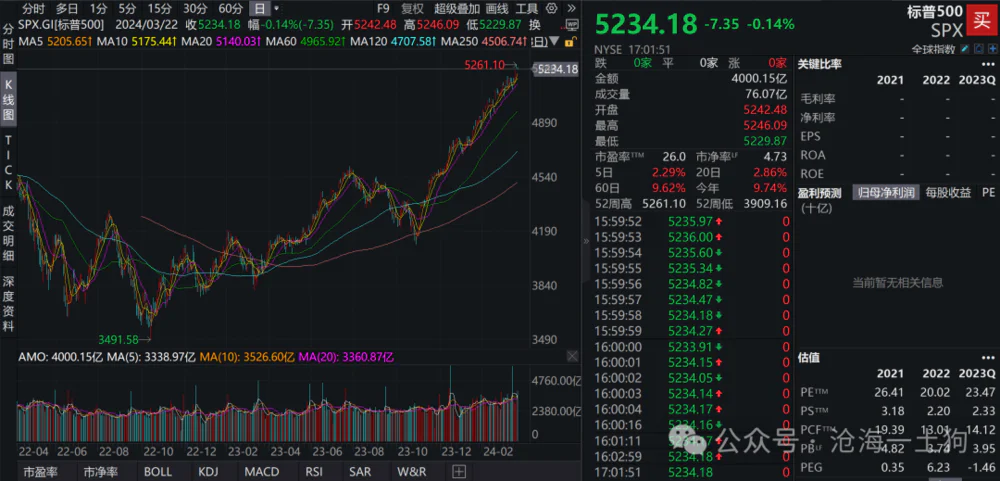
Task: Select 归母净利润 forecast tab
Action: tap(886, 193)
